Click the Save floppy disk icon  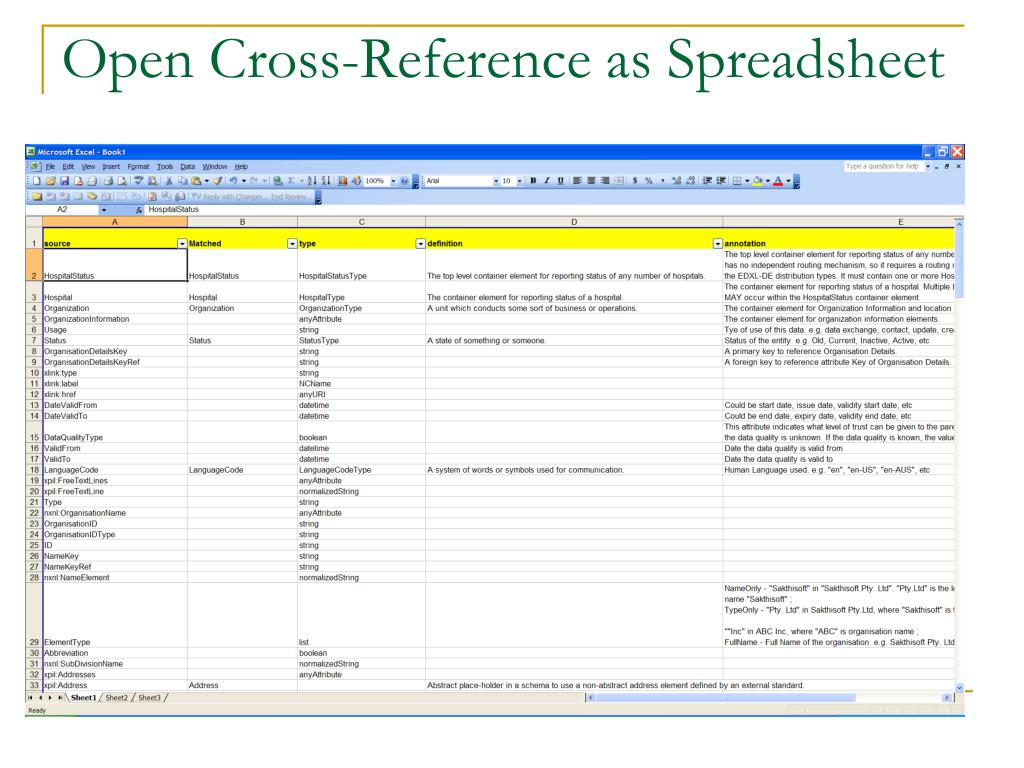[65, 181]
